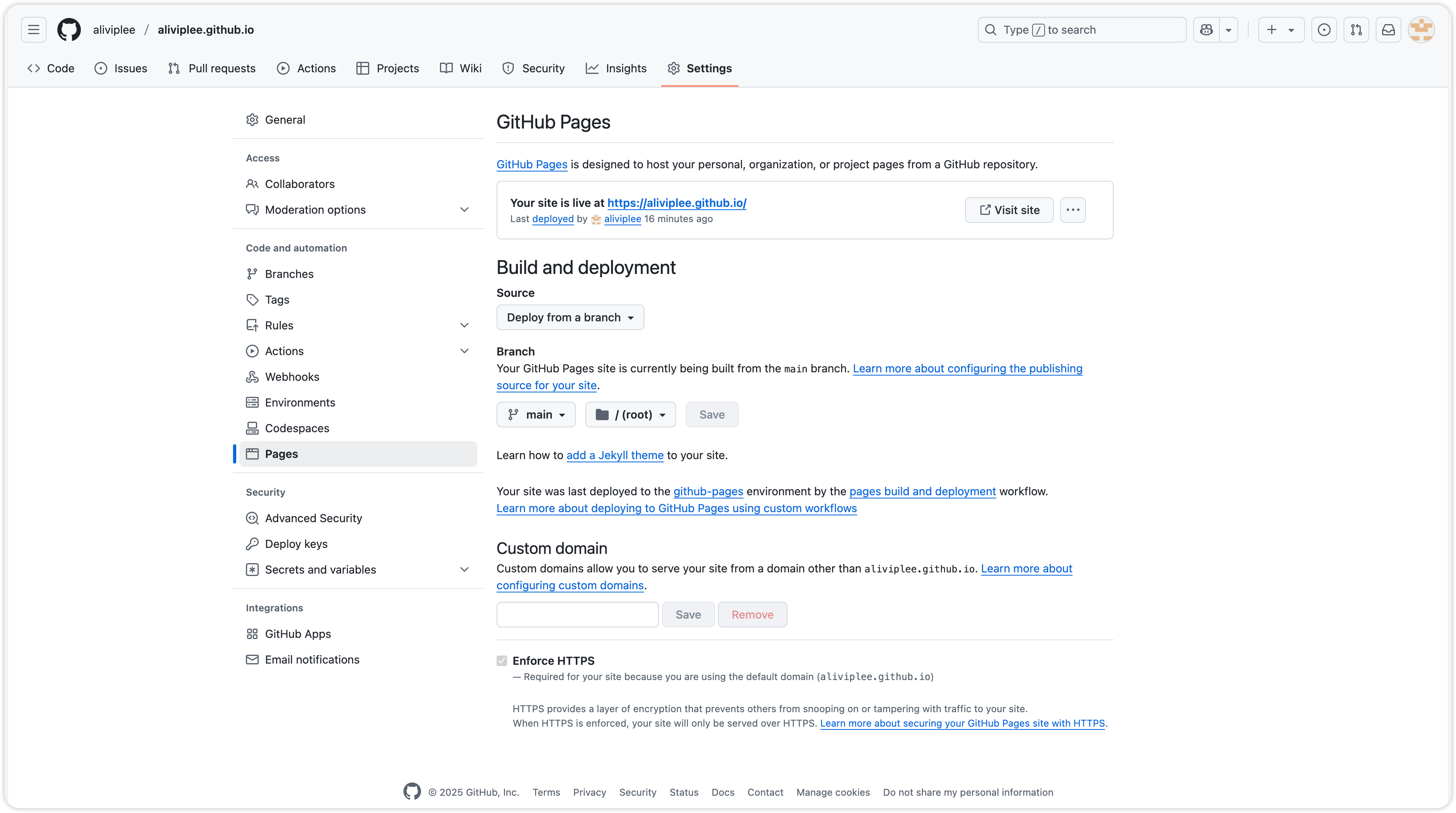Focus the custom domain text field
1456x813 pixels.
coord(577,614)
